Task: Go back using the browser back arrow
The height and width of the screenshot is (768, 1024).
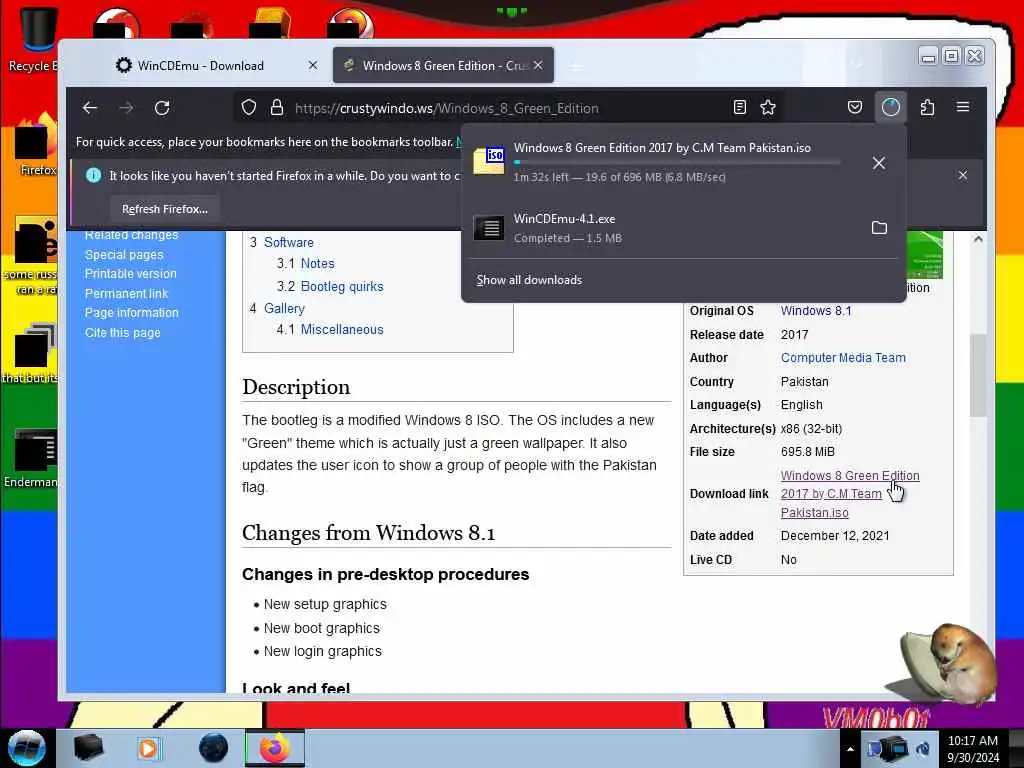Action: tap(90, 108)
